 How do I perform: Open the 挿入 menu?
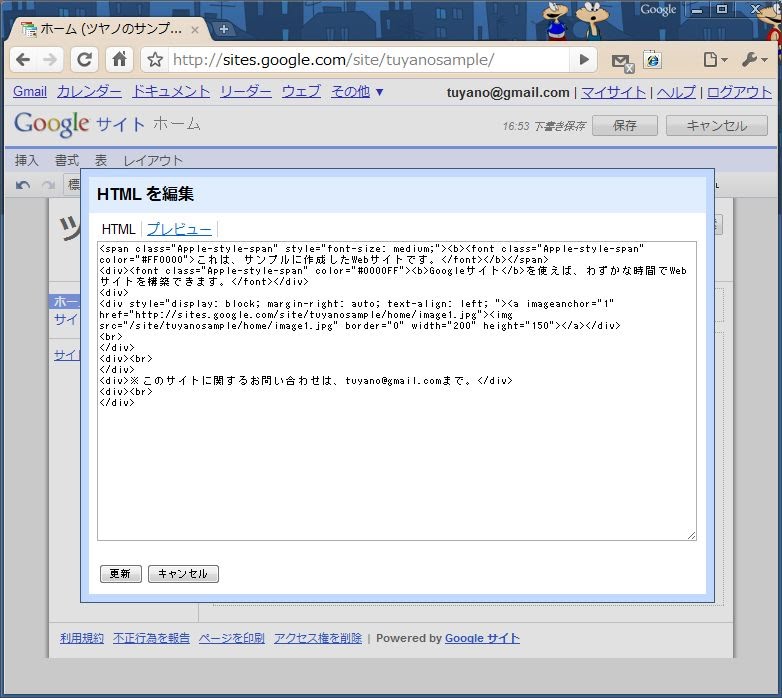27,160
